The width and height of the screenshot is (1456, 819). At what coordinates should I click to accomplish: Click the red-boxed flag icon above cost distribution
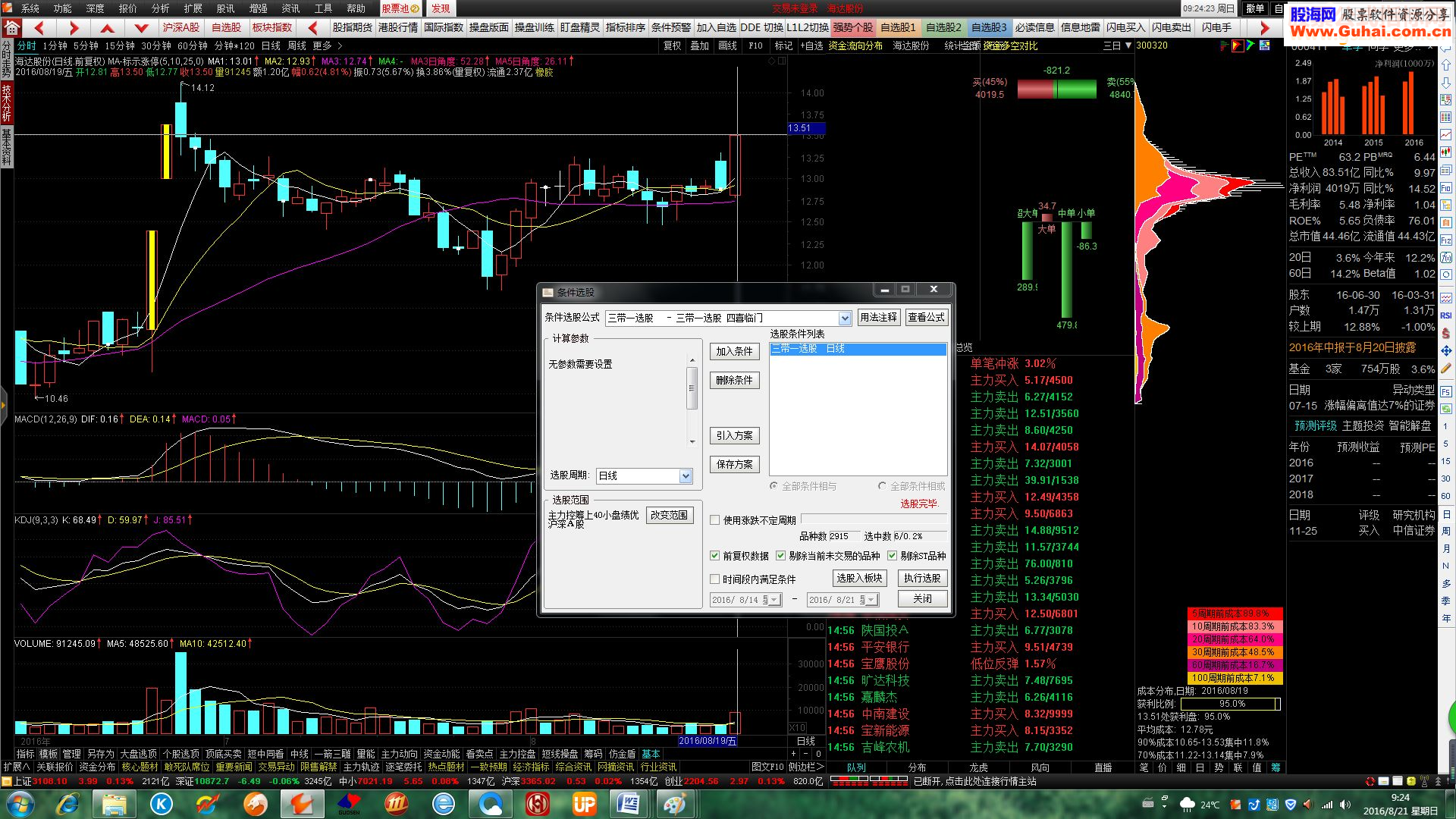(x=1238, y=45)
